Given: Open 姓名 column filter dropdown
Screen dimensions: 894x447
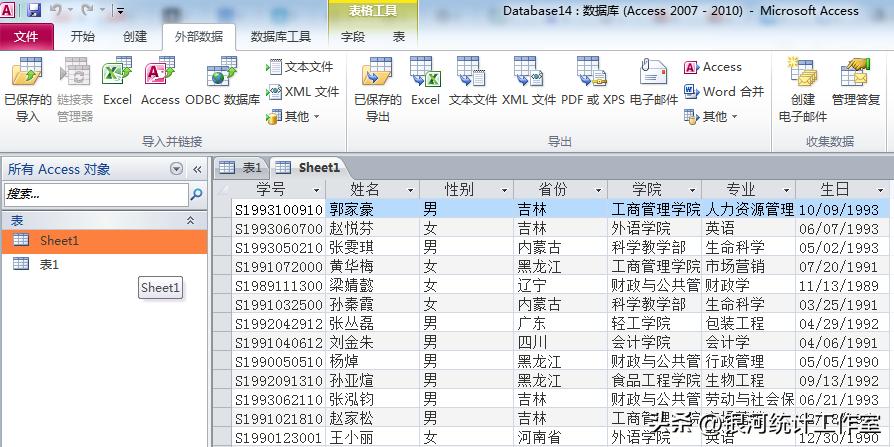Looking at the screenshot, I should (x=410, y=190).
